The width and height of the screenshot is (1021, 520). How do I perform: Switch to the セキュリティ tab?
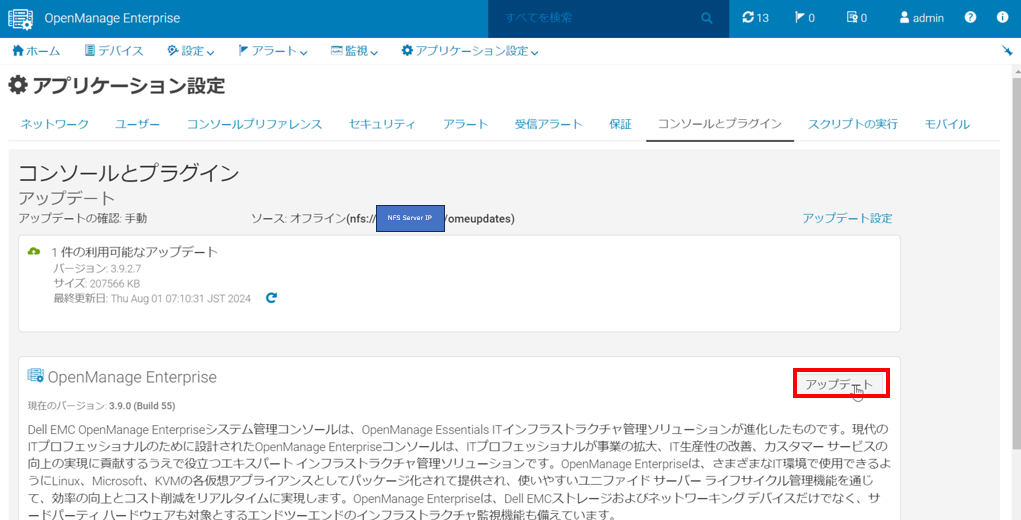[x=382, y=124]
